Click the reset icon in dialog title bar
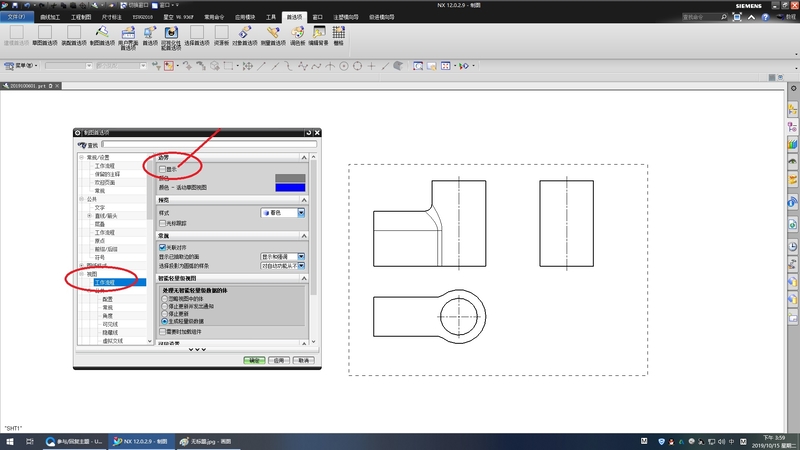This screenshot has width=800, height=450. (308, 133)
